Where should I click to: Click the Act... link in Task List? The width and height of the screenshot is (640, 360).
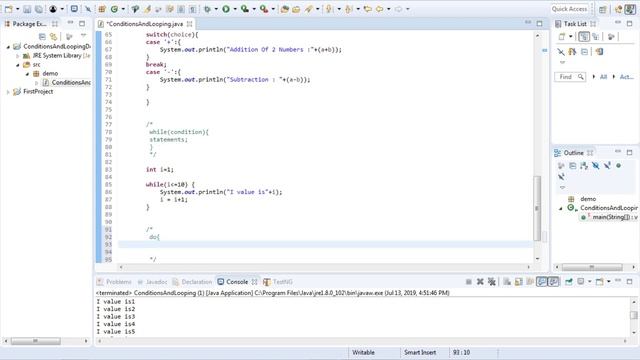[627, 77]
